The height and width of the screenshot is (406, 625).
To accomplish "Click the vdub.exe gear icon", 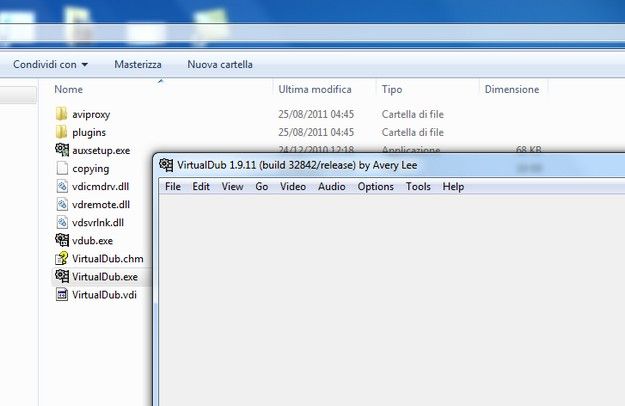I will (62, 240).
